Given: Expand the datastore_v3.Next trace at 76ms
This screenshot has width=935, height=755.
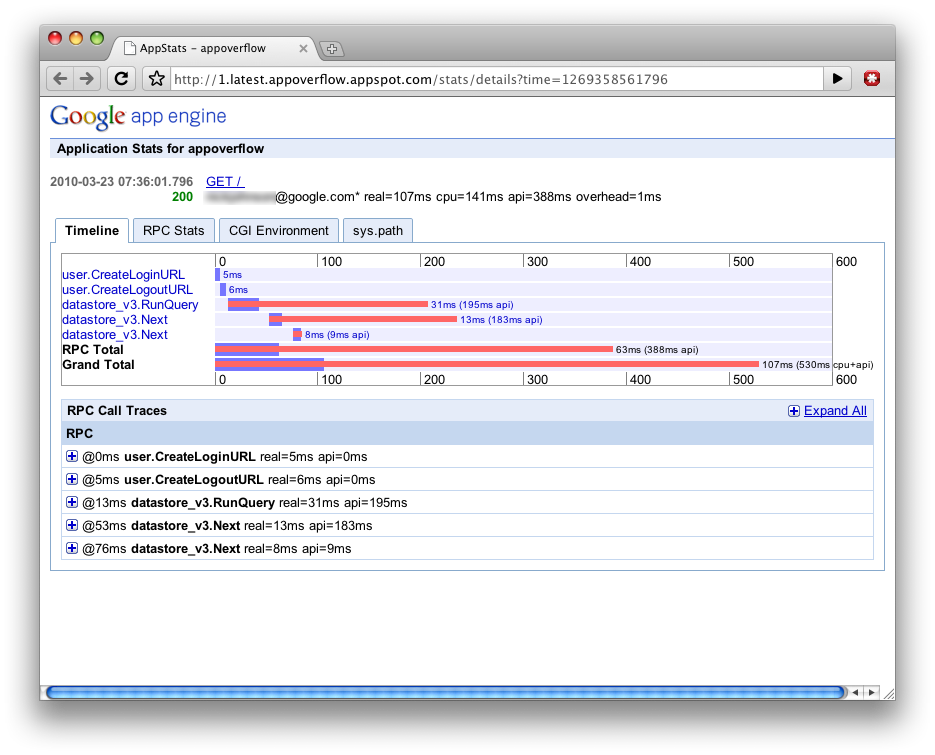Looking at the screenshot, I should coord(72,548).
